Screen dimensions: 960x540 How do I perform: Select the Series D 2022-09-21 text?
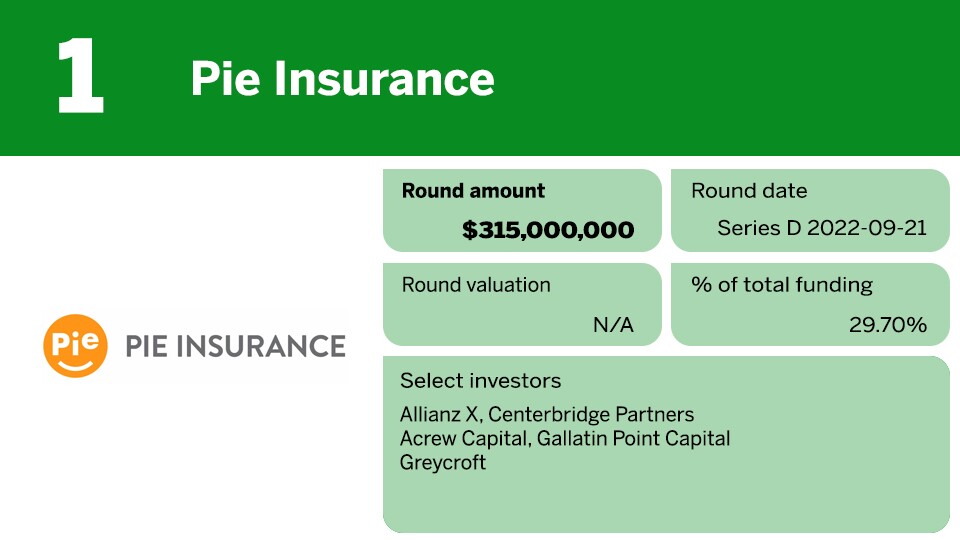click(x=822, y=228)
